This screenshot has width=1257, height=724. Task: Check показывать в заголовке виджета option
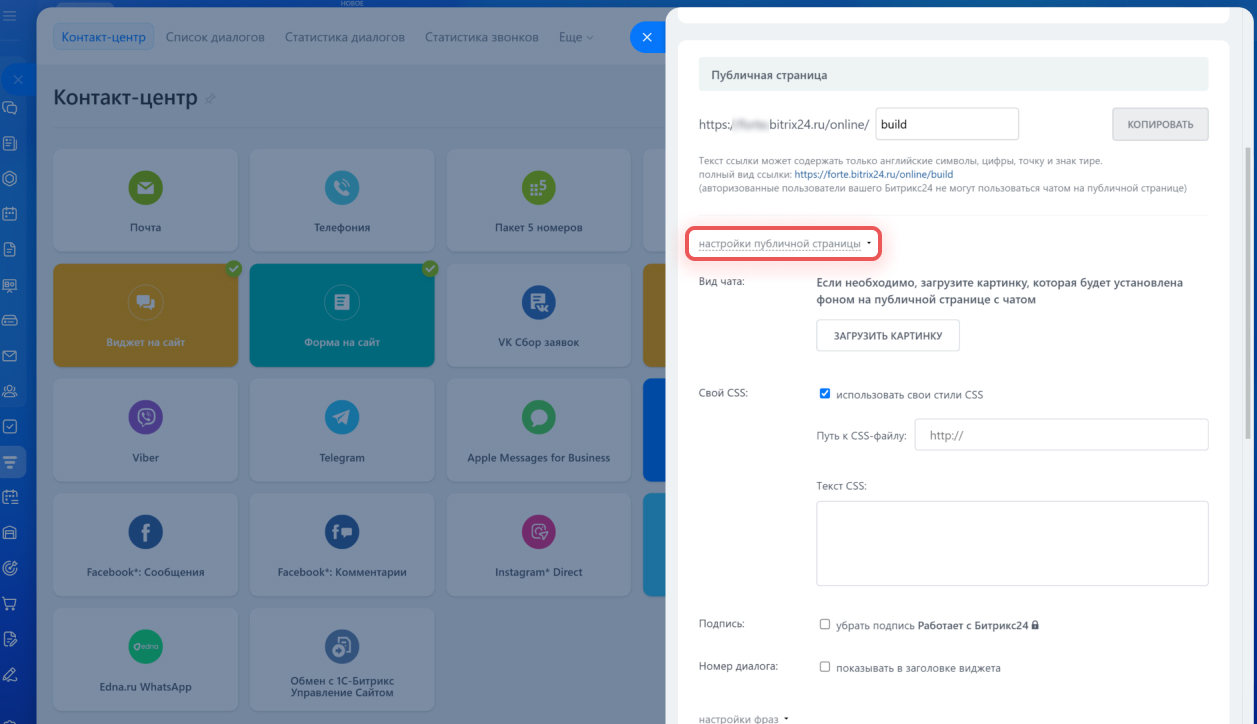click(x=825, y=667)
